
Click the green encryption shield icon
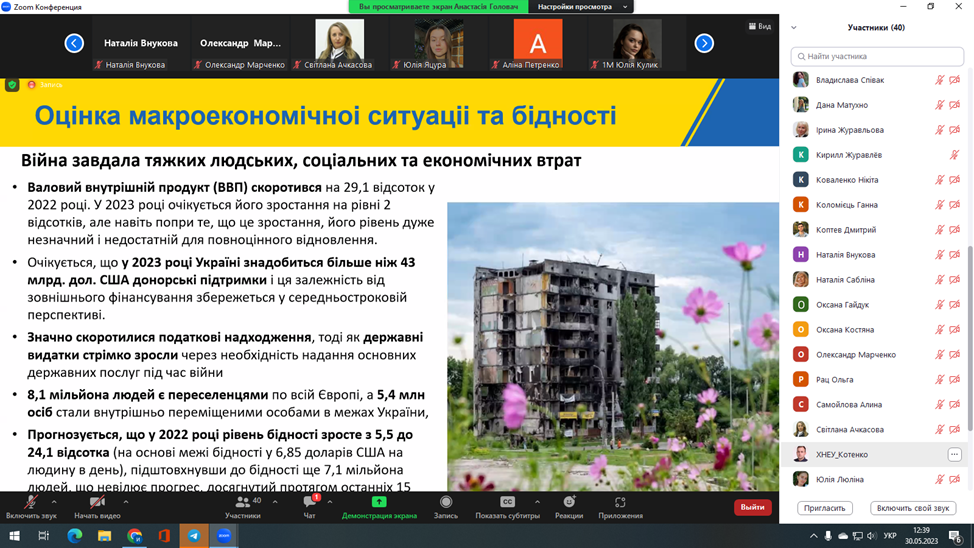click(12, 85)
